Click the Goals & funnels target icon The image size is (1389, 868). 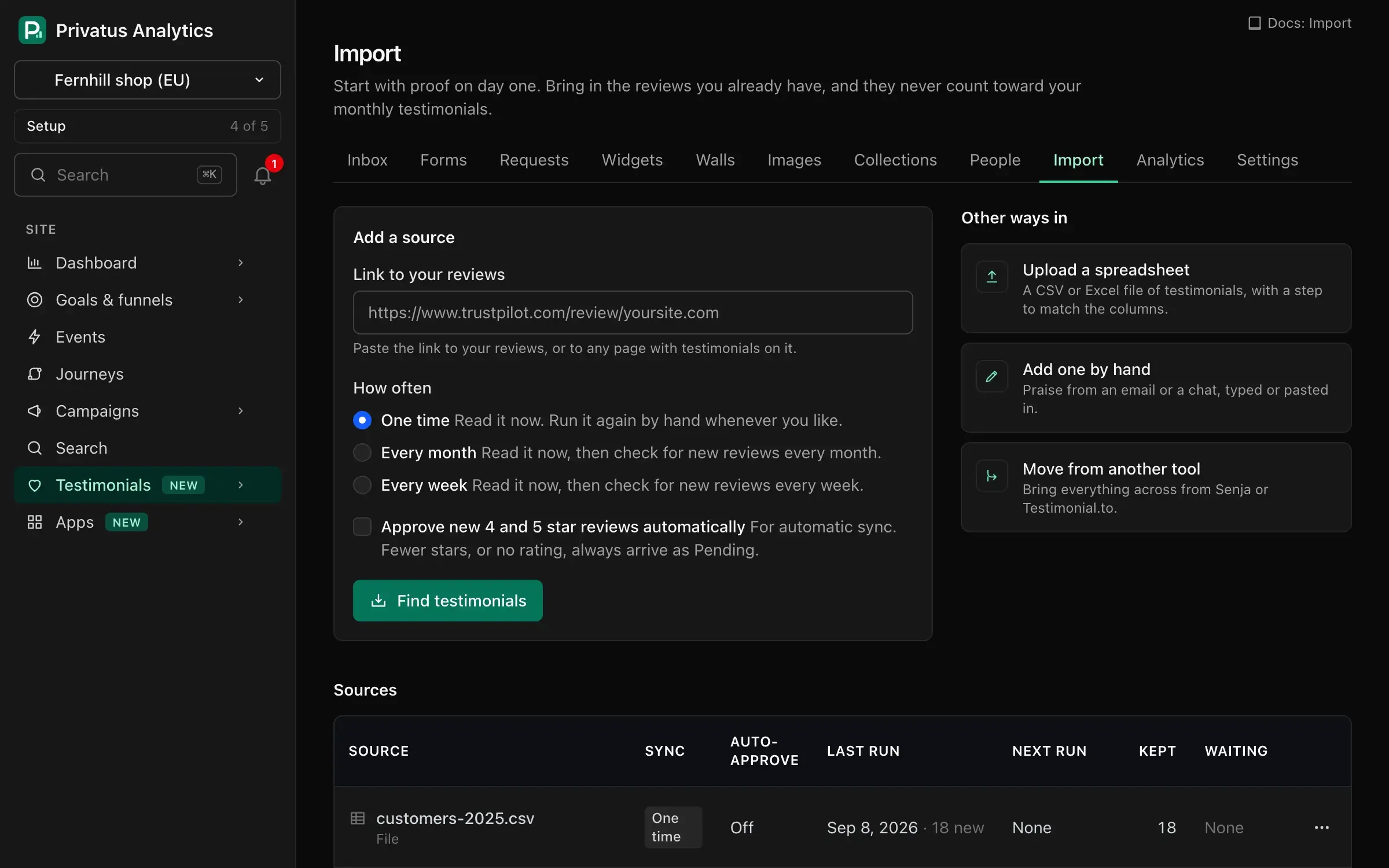pyautogui.click(x=35, y=300)
